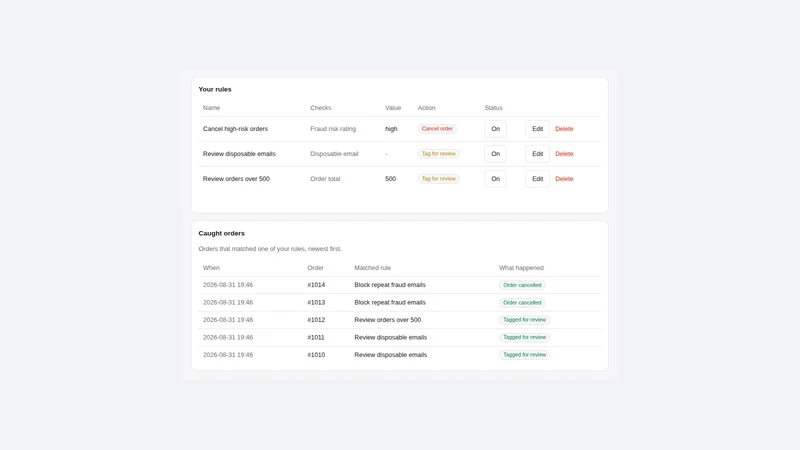Click the When column header
The image size is (800, 450).
[211, 268]
